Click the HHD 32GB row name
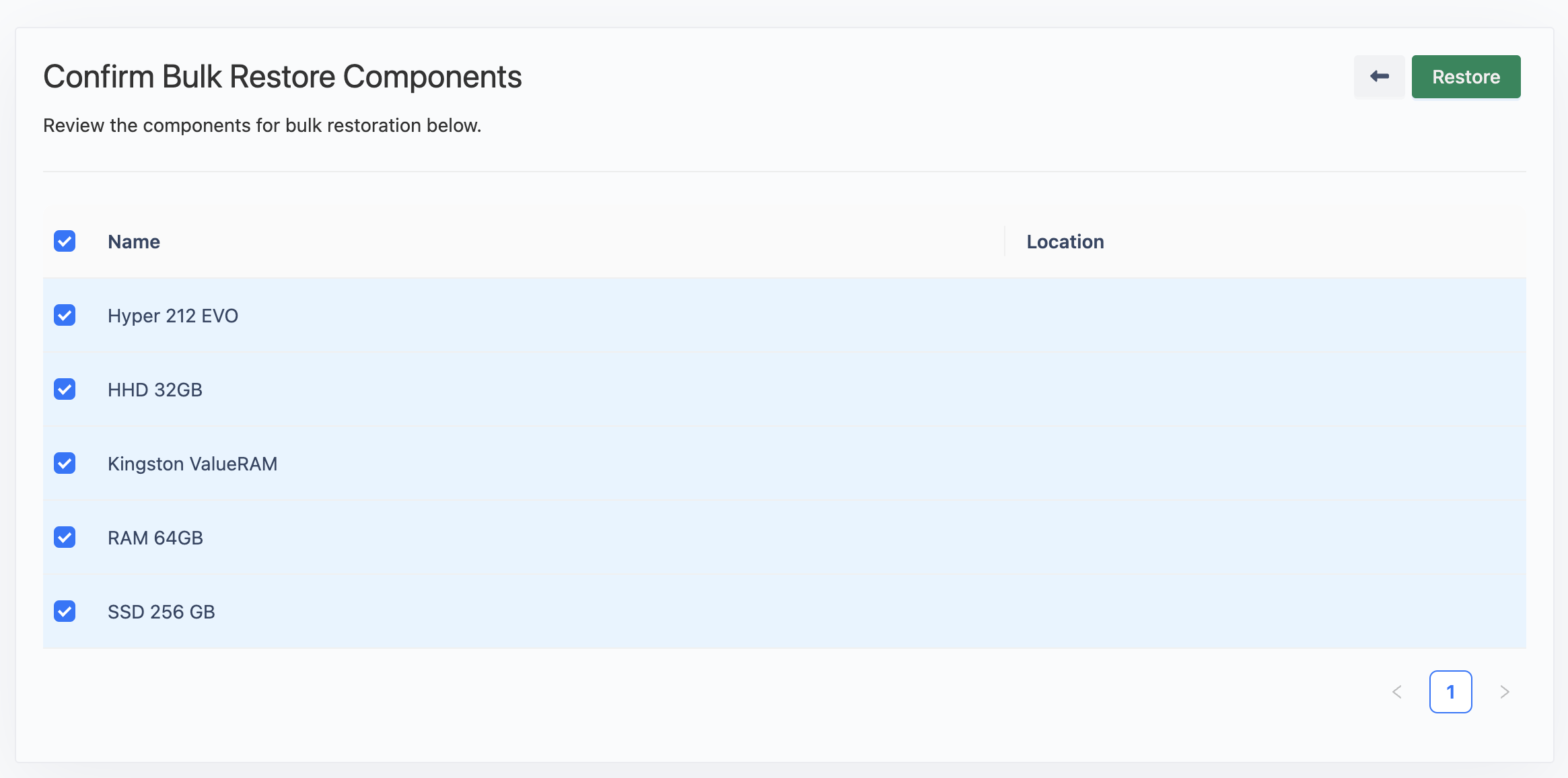 [x=155, y=390]
